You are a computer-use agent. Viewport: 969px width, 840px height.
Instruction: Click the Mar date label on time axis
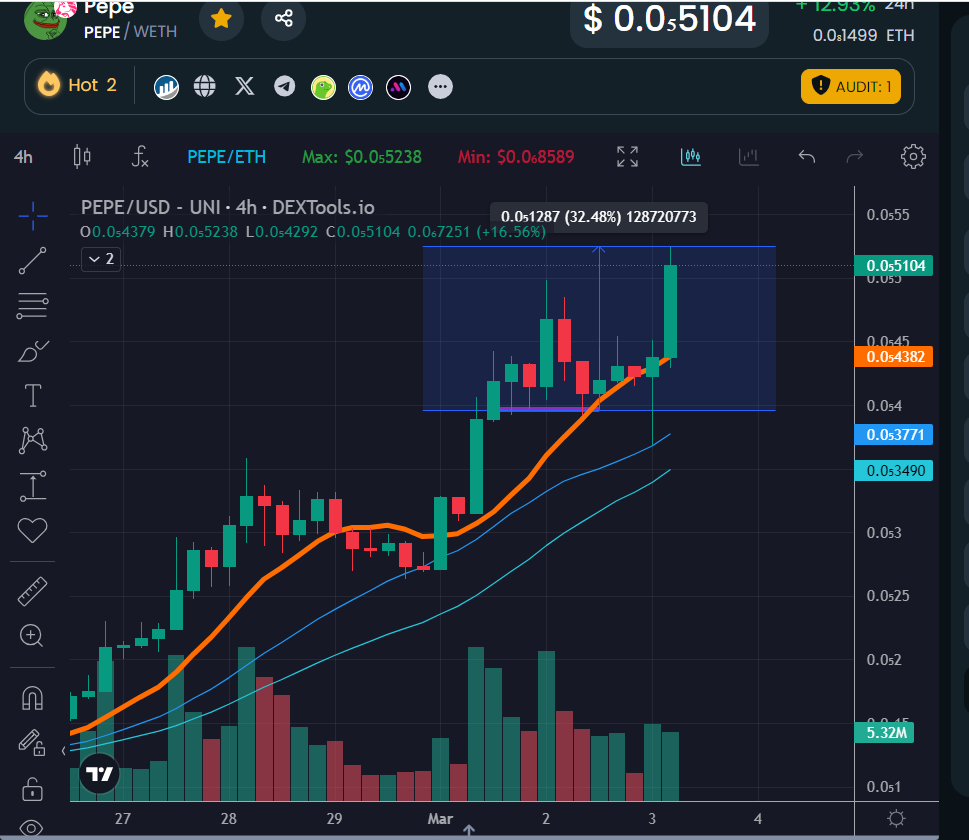[x=440, y=819]
